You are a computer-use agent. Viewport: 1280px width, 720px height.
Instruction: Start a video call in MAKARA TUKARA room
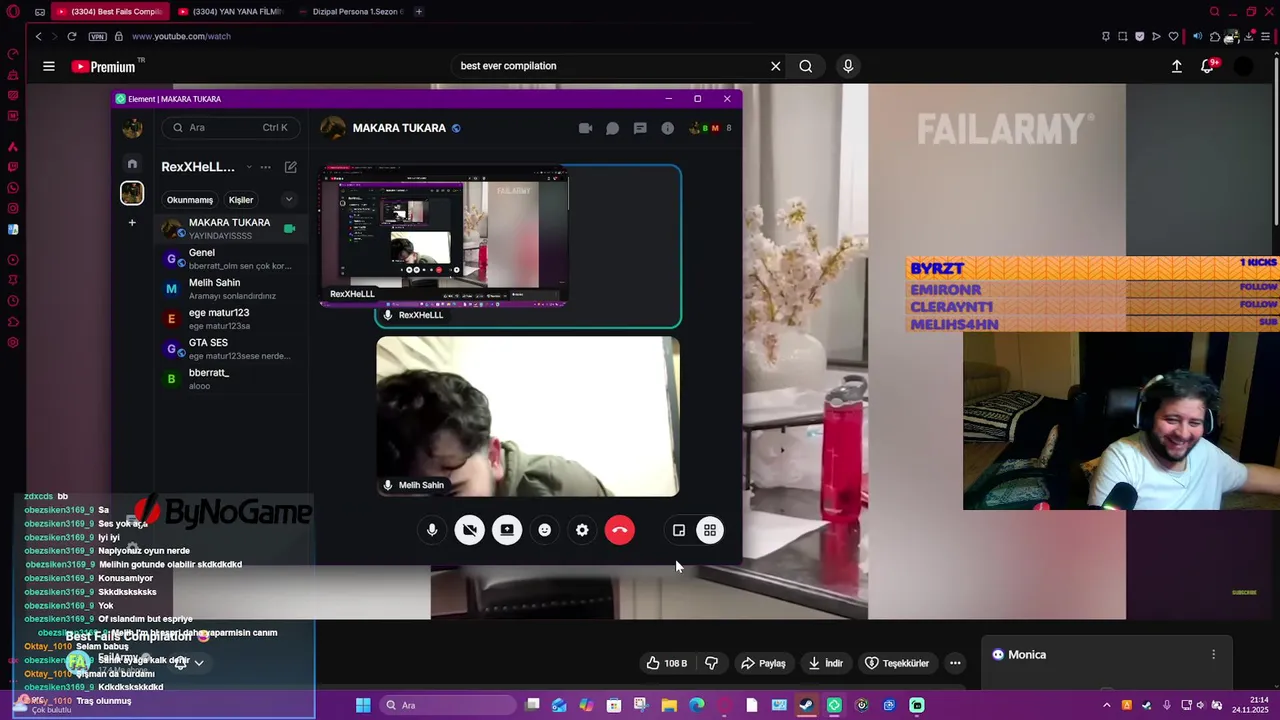coord(586,128)
